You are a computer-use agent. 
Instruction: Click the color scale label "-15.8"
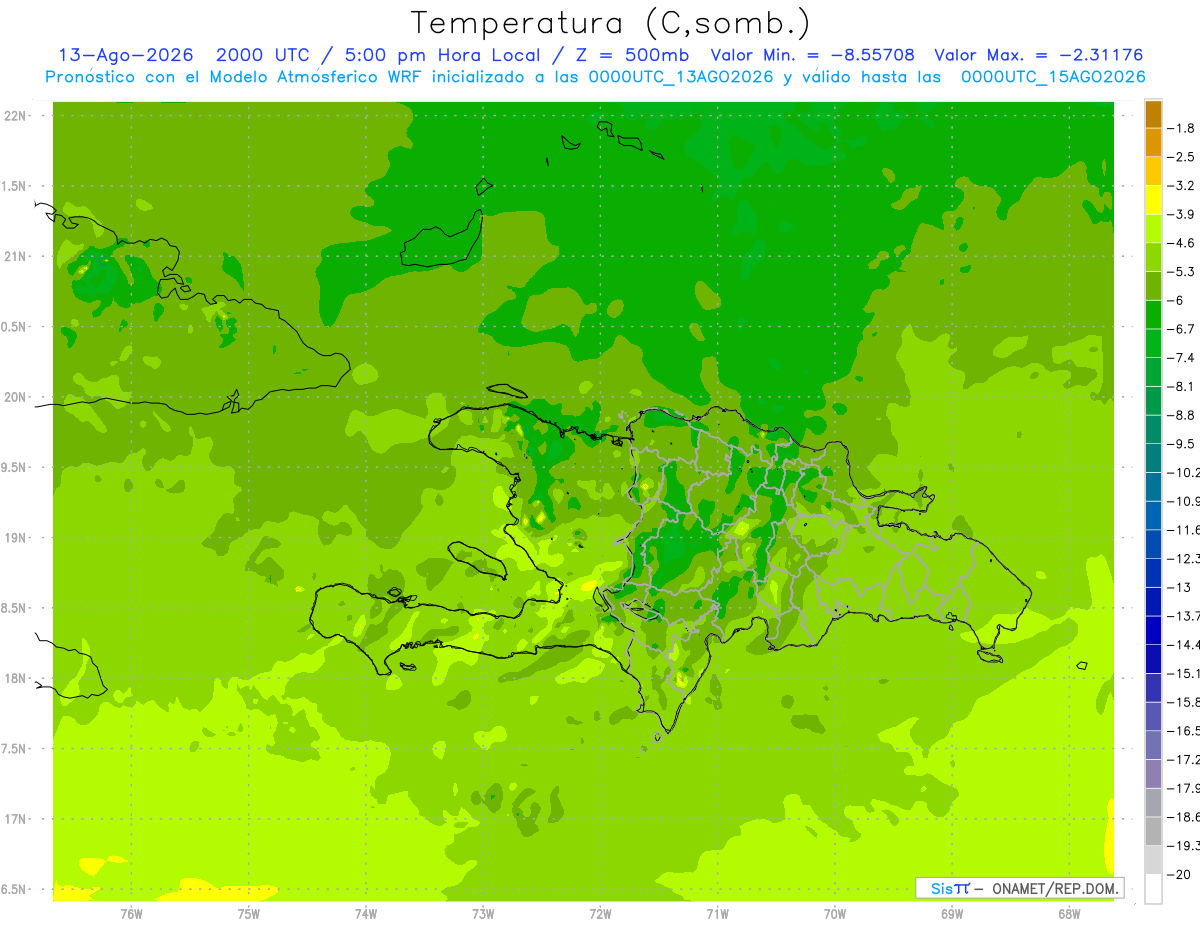click(x=1185, y=702)
